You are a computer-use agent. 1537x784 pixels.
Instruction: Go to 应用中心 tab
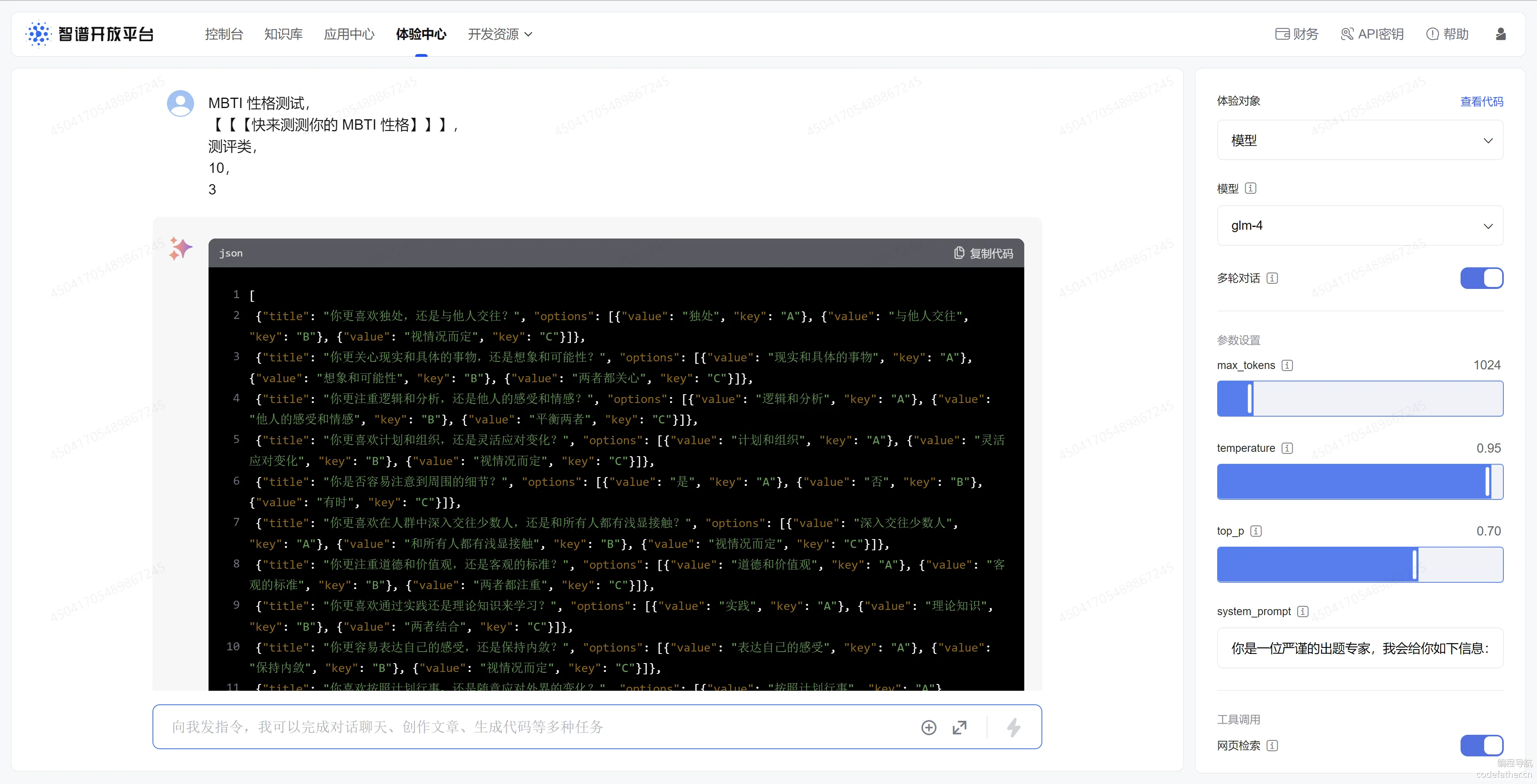tap(349, 34)
